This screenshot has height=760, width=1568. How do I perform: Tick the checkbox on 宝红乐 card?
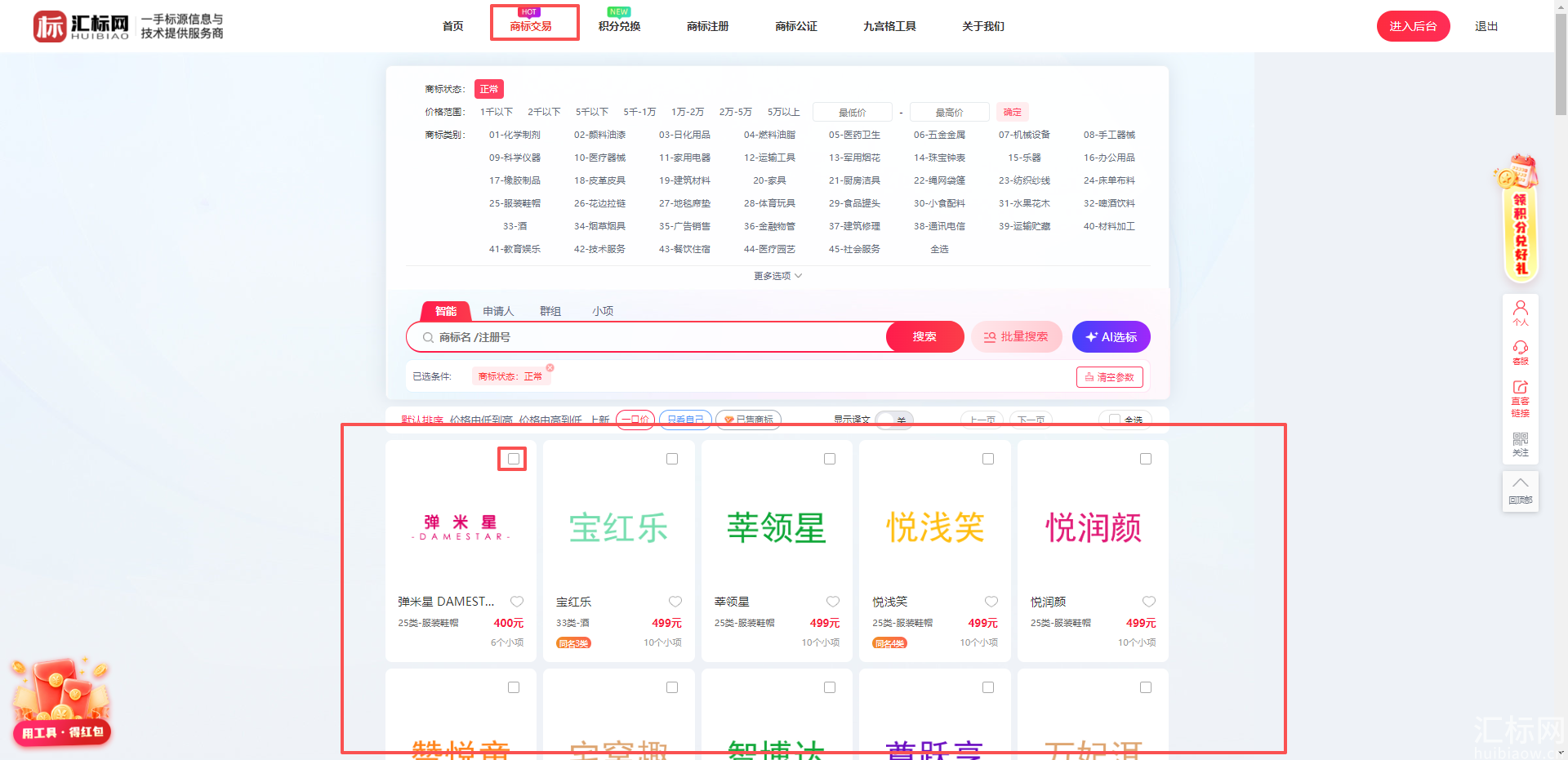[672, 459]
